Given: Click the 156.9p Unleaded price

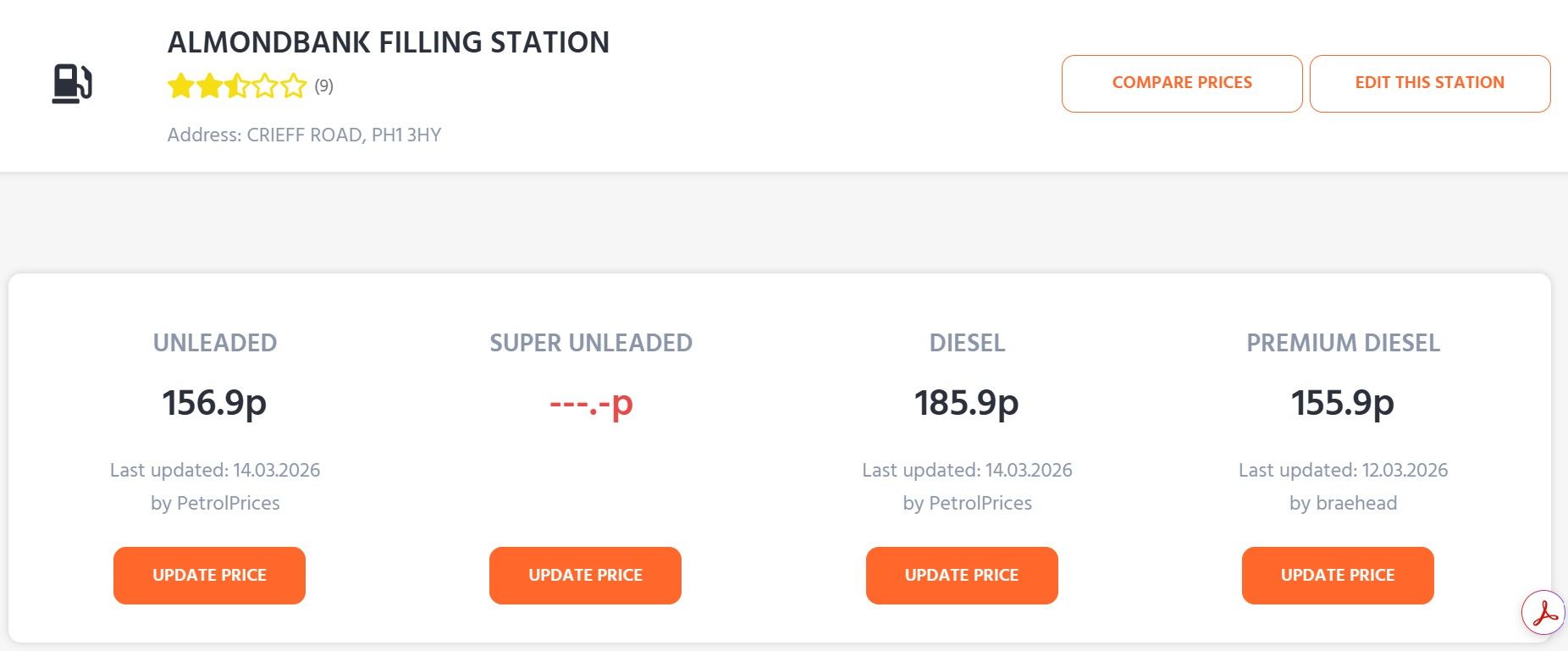Looking at the screenshot, I should [x=214, y=403].
